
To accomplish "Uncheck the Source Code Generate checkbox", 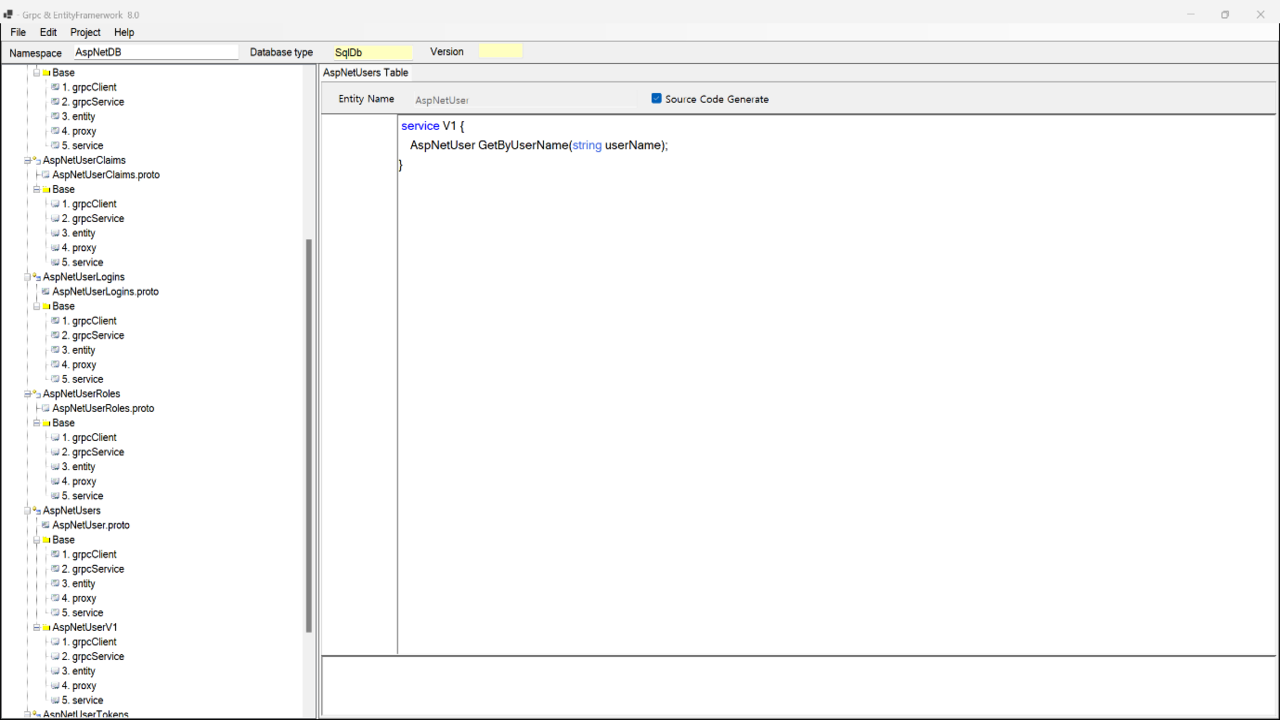I will [657, 99].
